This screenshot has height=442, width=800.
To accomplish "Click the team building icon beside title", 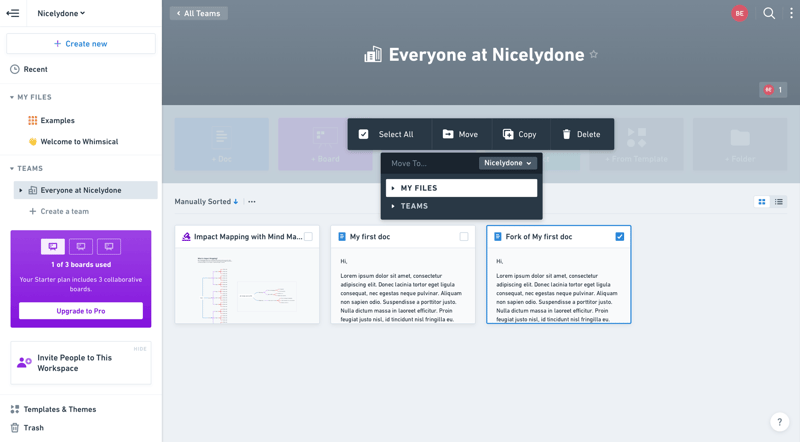I will (x=373, y=54).
